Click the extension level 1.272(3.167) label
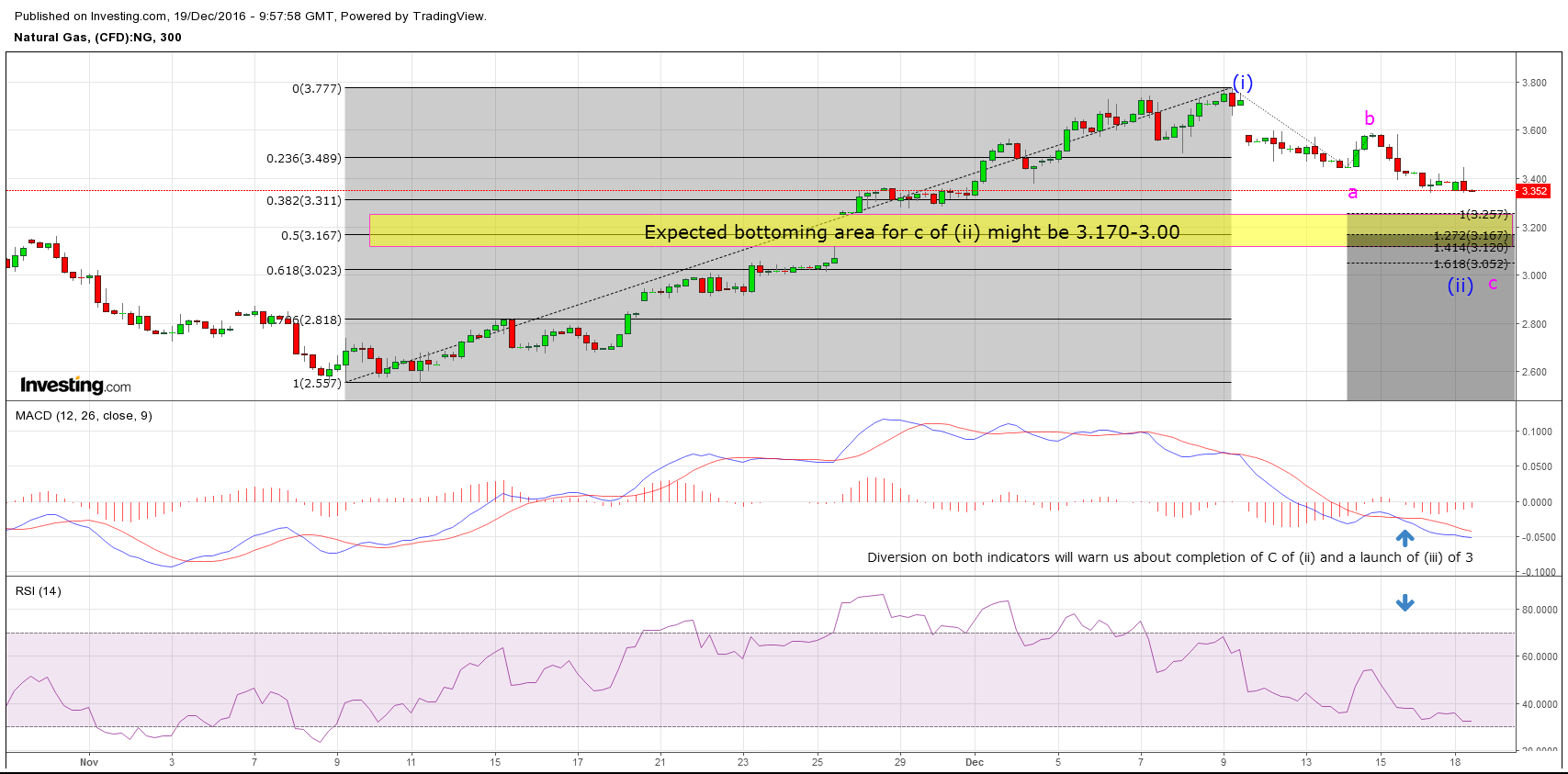 tap(1471, 236)
